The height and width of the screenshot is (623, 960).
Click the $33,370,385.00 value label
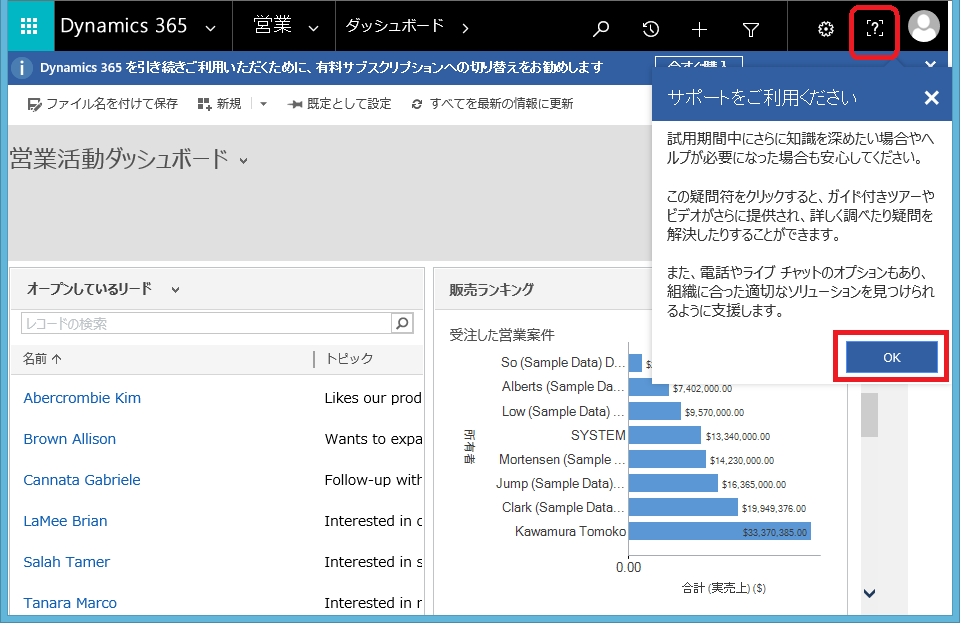point(774,532)
